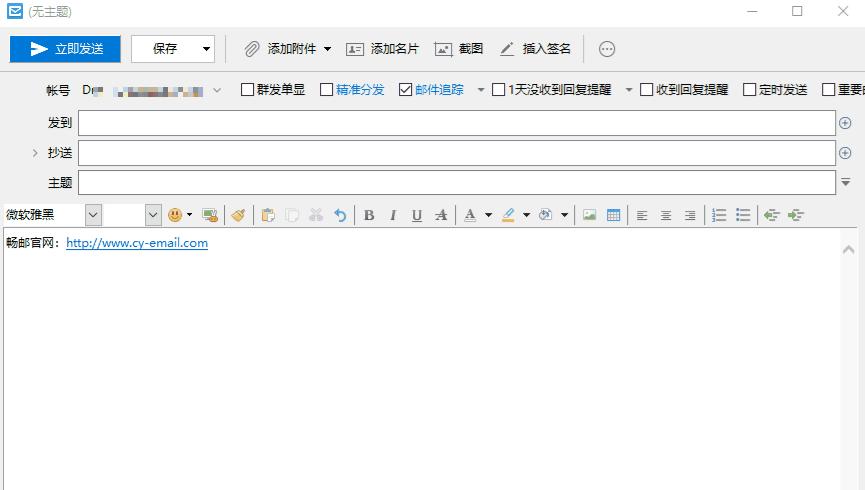Expand the 微软雅黑 font dropdown
Image resolution: width=865 pixels, height=490 pixels.
tap(93, 215)
